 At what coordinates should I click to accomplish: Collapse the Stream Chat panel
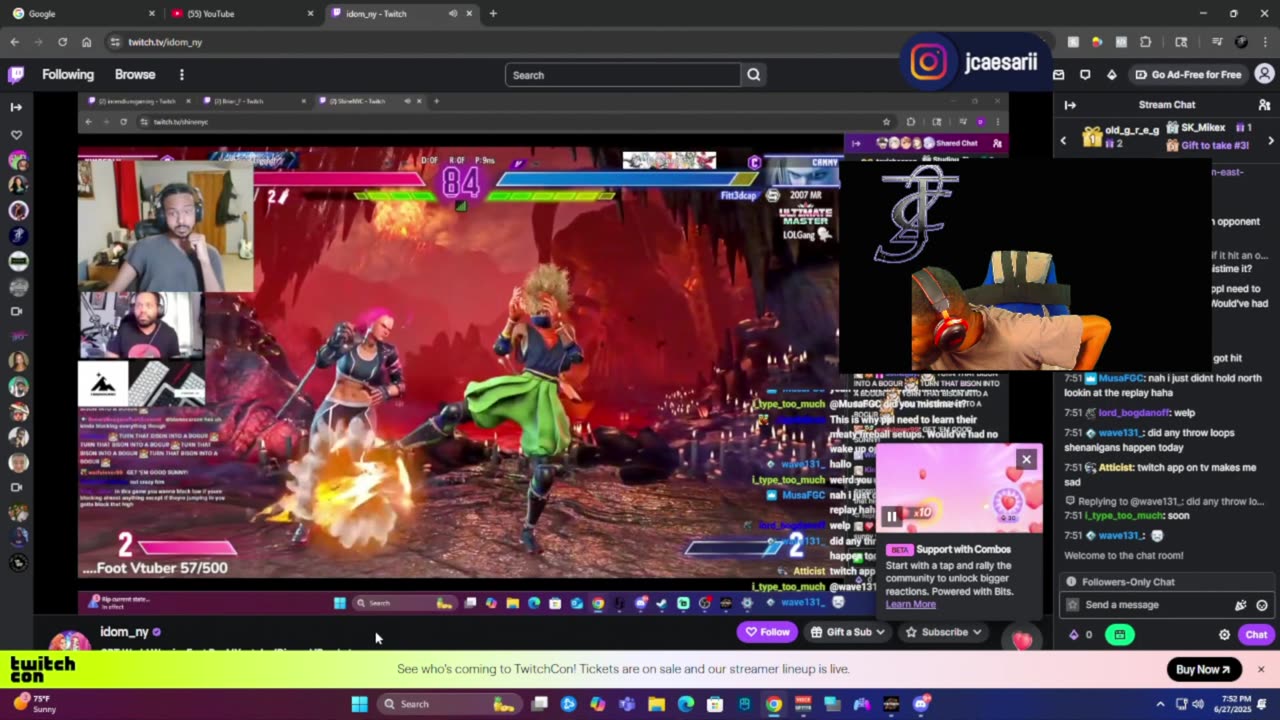click(1070, 105)
